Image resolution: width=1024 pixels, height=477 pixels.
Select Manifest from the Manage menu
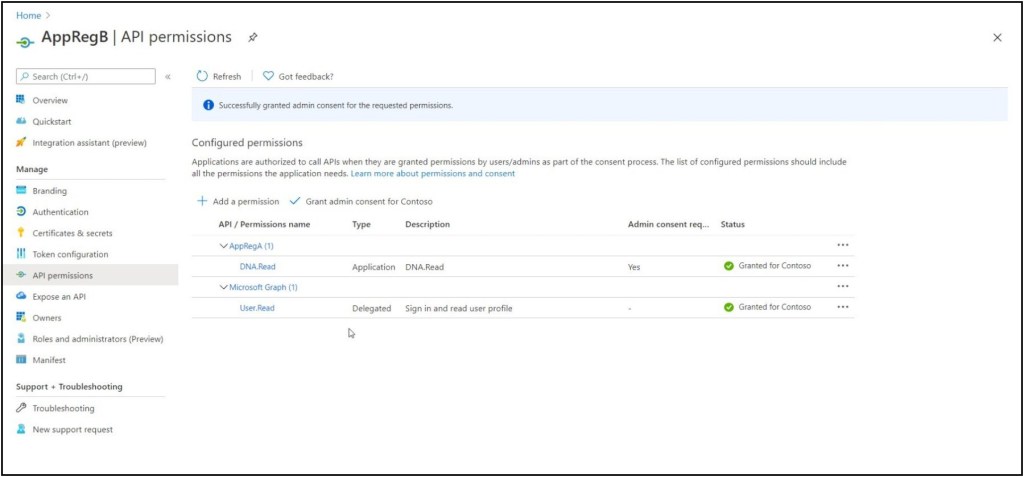click(49, 360)
